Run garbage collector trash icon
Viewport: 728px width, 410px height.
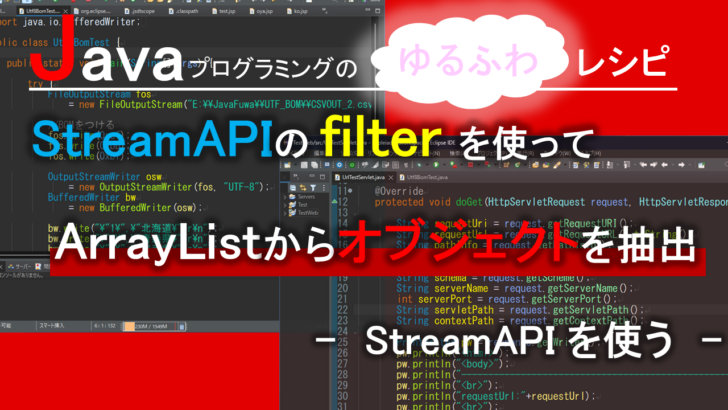[182, 326]
